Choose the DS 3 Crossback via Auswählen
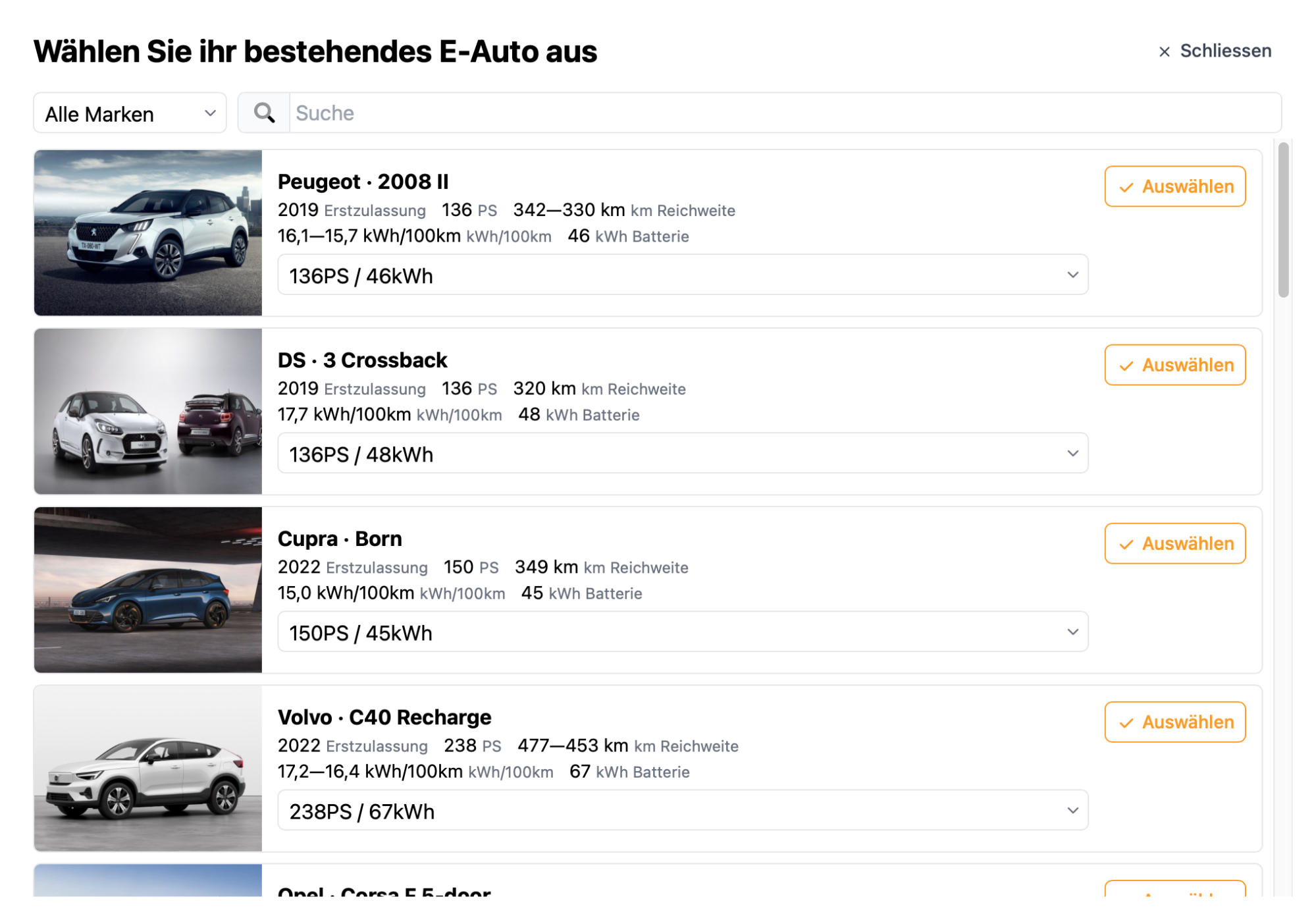This screenshot has width=1316, height=920. (1174, 365)
